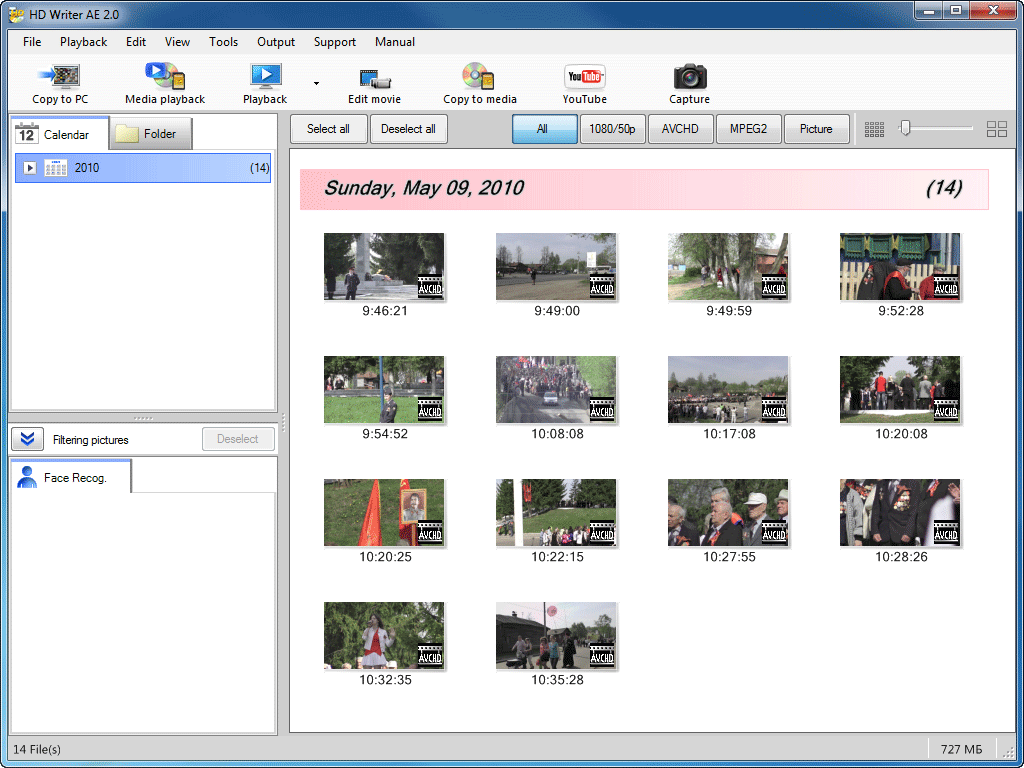The height and width of the screenshot is (768, 1024).
Task: Select the video thumbnail at 10:17:08
Action: click(x=728, y=389)
